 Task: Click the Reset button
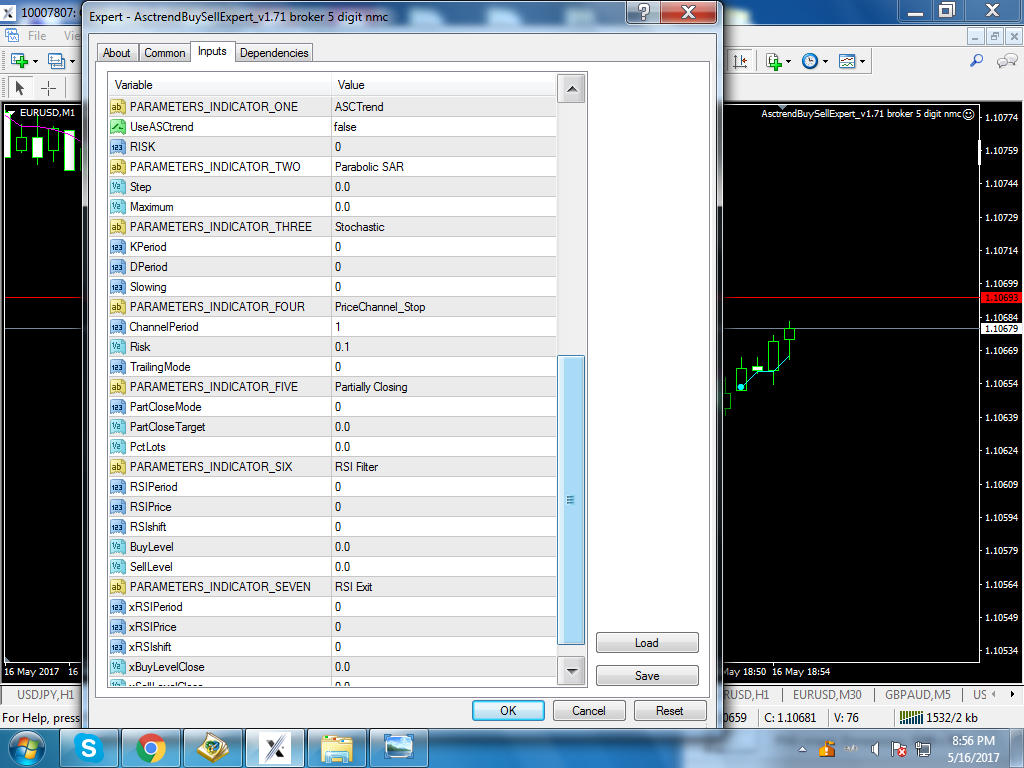(669, 711)
